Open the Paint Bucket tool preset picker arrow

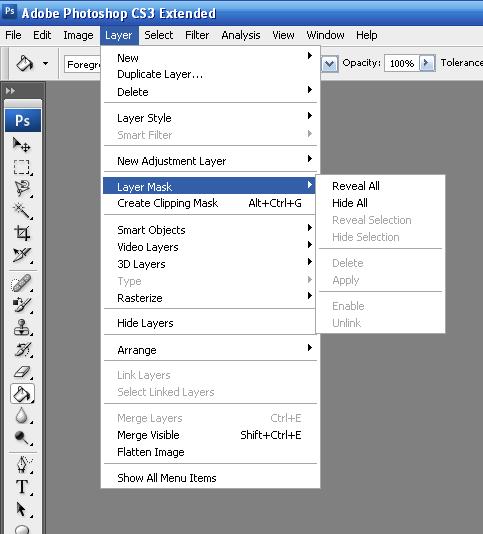pyautogui.click(x=45, y=63)
